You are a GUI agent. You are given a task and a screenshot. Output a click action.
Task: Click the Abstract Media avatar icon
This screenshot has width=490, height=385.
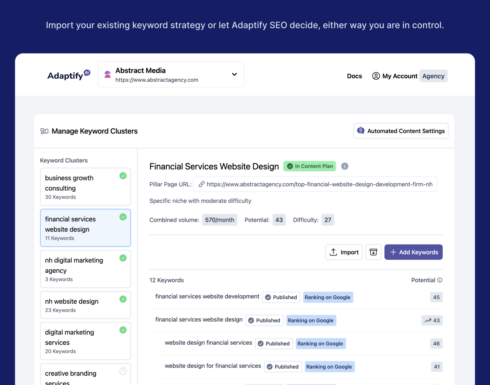[107, 75]
